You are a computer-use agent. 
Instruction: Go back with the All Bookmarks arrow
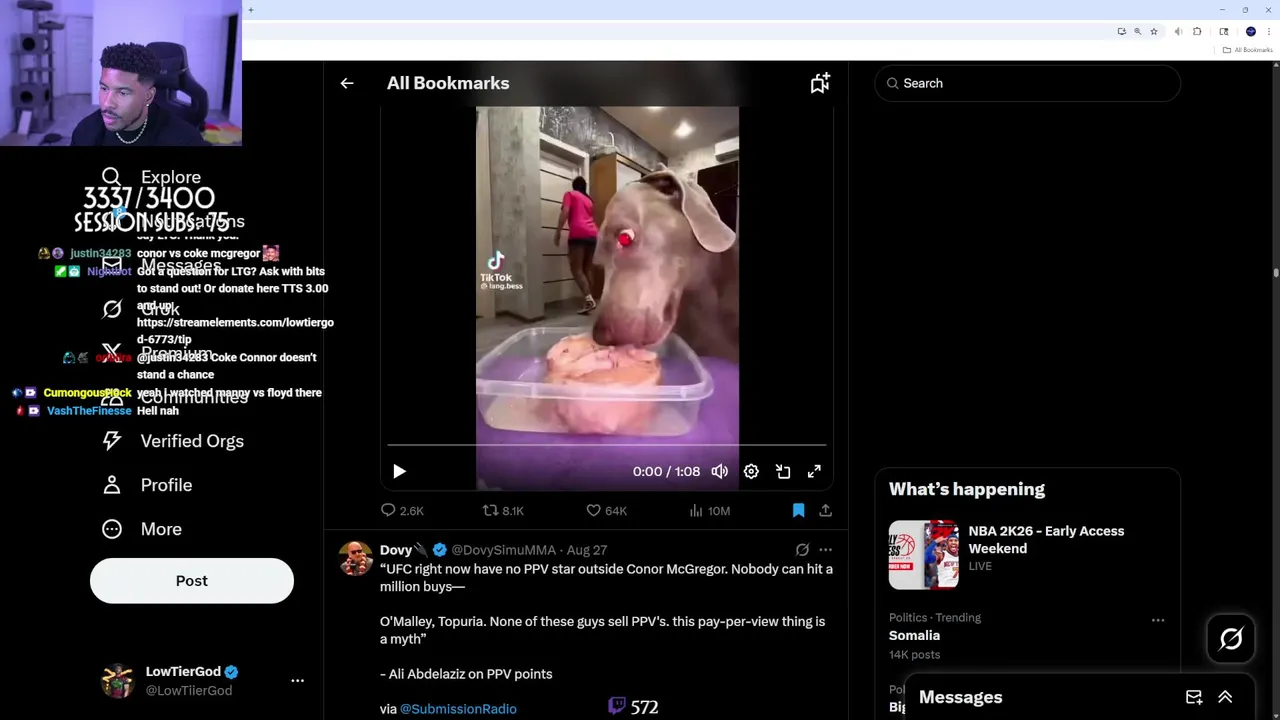click(x=346, y=83)
